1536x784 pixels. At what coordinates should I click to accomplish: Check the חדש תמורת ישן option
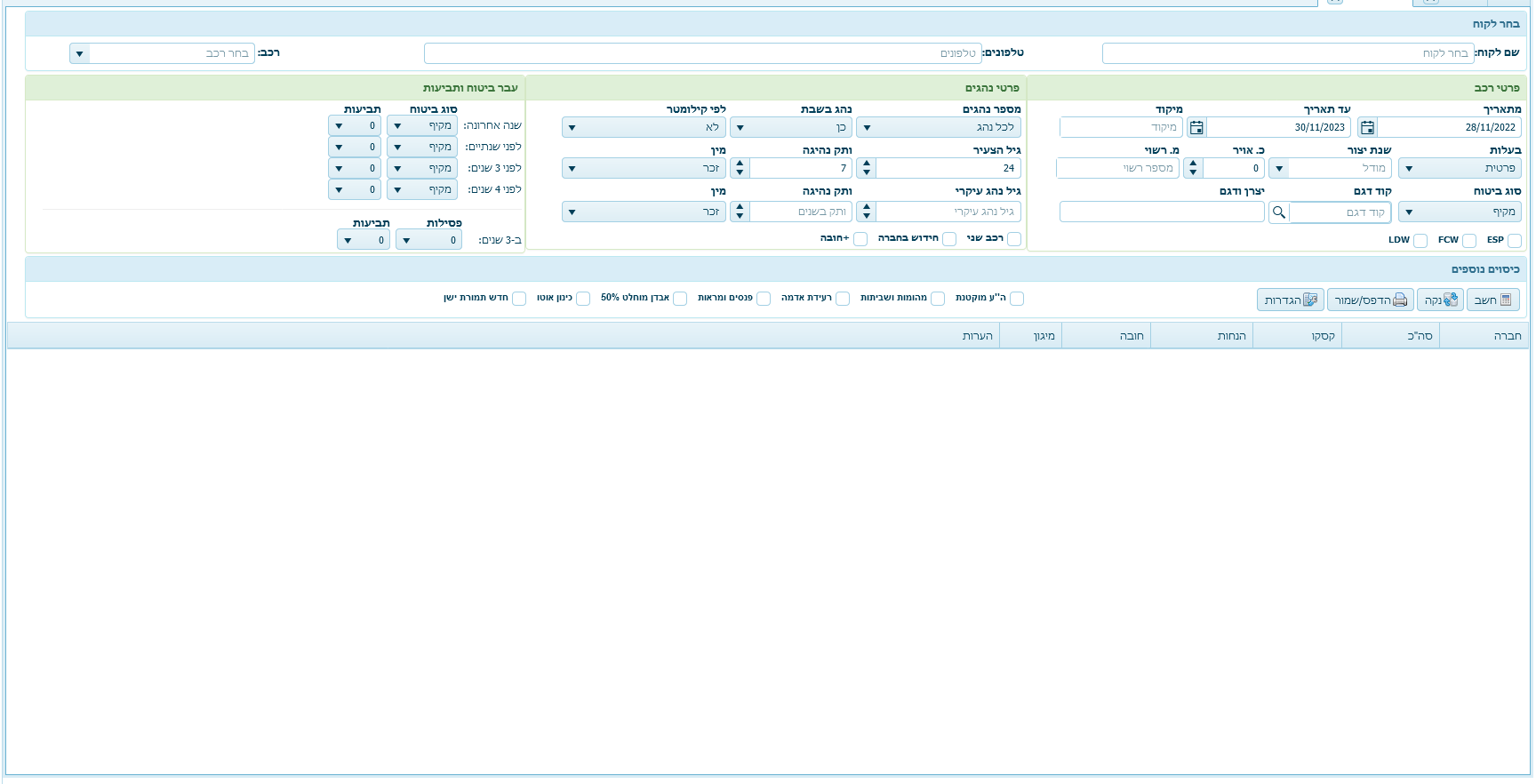pyautogui.click(x=519, y=299)
